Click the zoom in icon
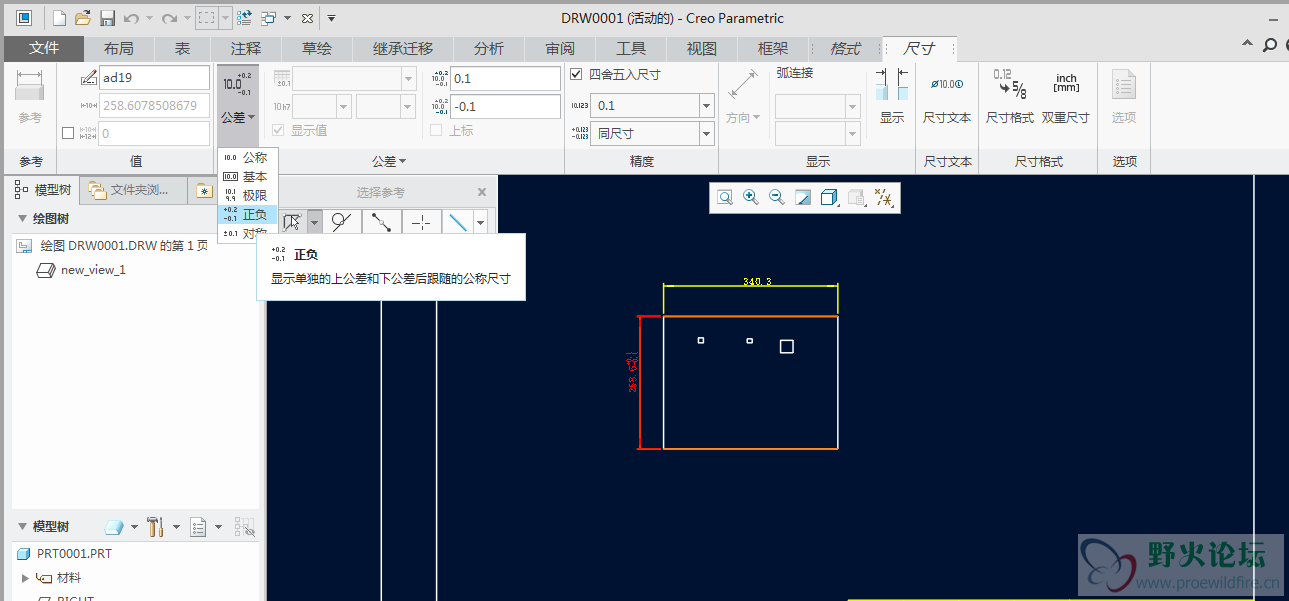The image size is (1289, 601). 750,198
